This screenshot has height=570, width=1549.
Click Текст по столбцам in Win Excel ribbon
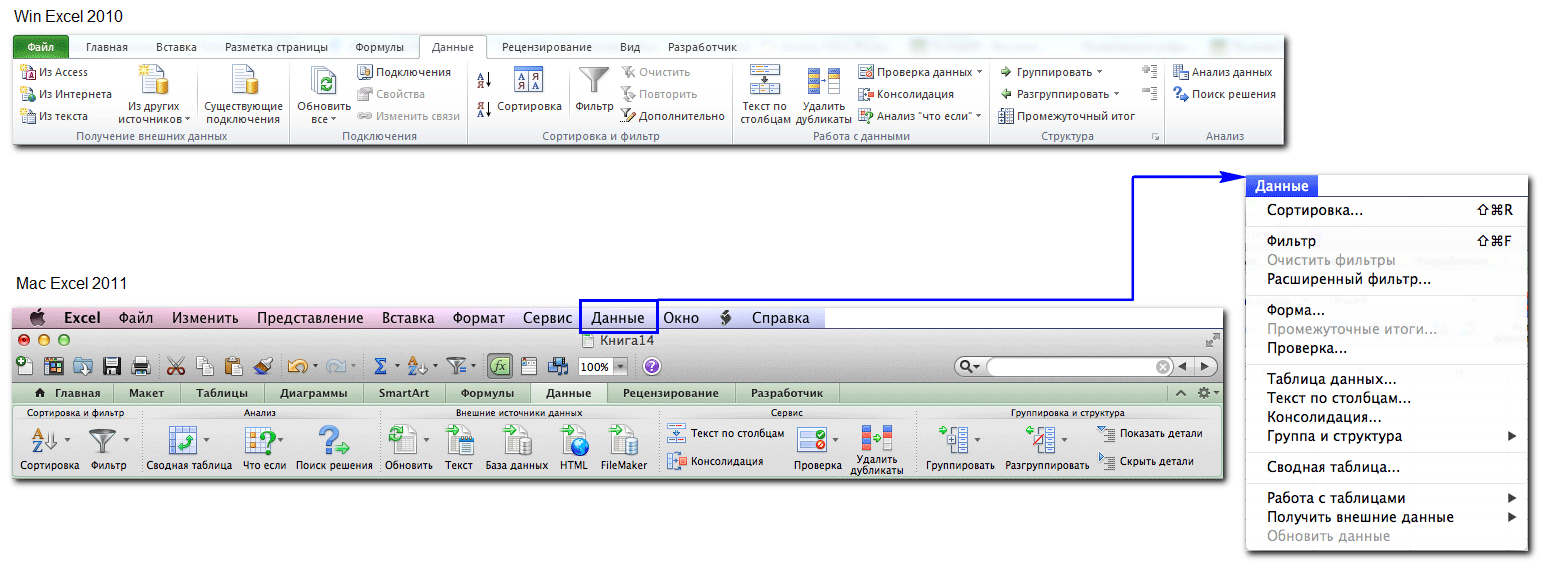click(764, 95)
